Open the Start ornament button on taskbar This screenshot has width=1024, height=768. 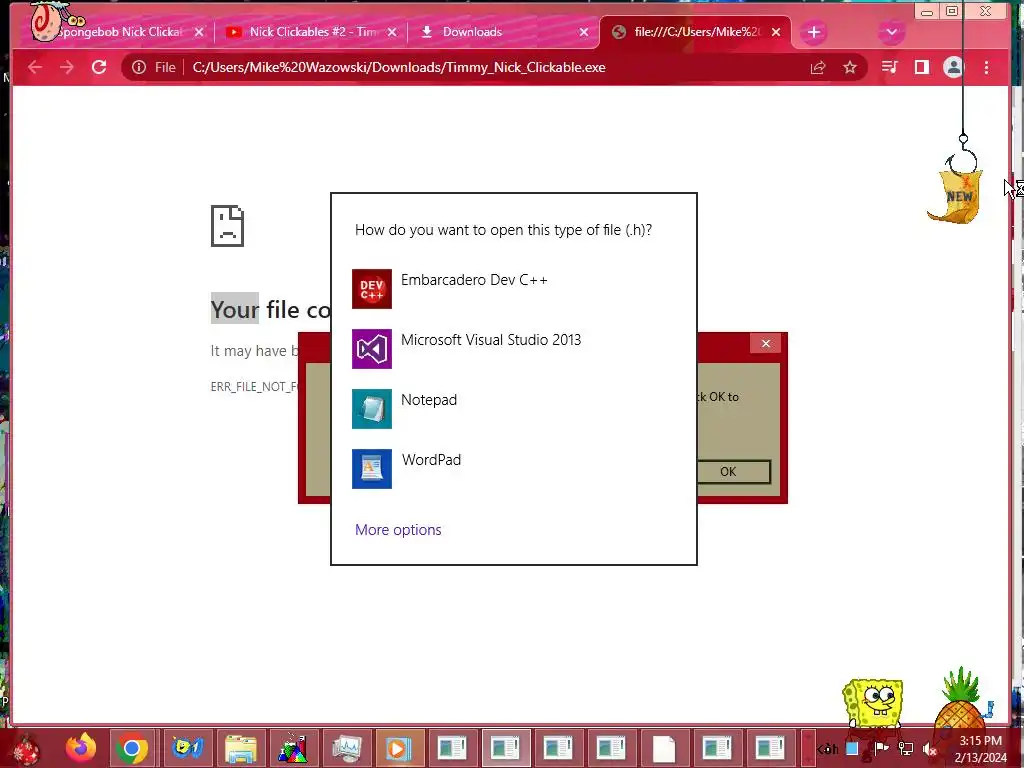[x=26, y=748]
